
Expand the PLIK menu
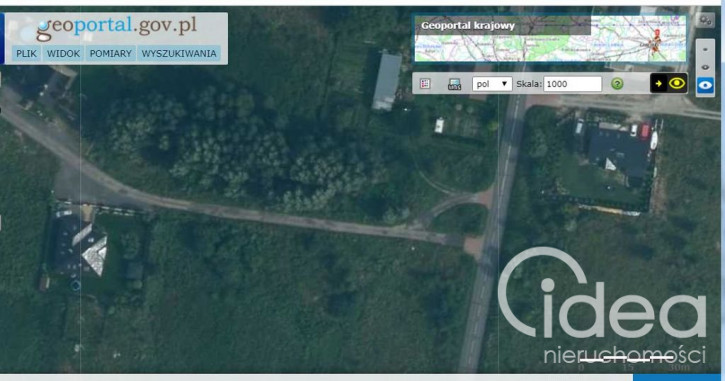26,54
